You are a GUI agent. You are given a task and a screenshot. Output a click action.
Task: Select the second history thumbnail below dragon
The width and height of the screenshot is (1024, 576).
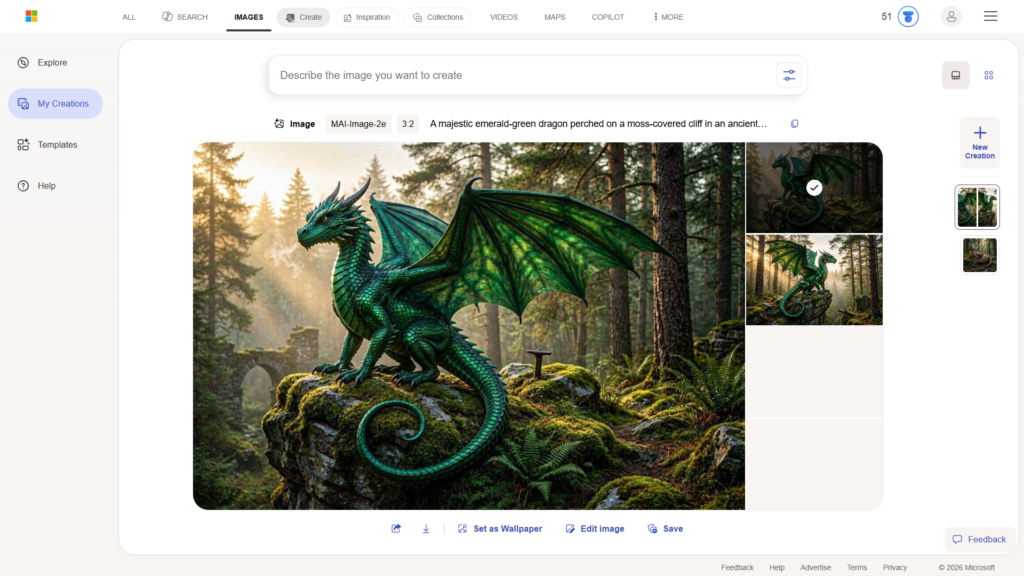pyautogui.click(x=980, y=255)
